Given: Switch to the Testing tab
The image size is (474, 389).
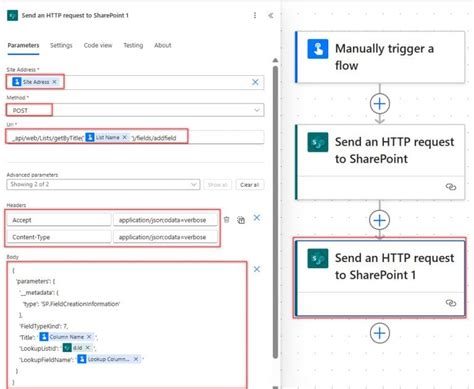Looking at the screenshot, I should [x=133, y=45].
